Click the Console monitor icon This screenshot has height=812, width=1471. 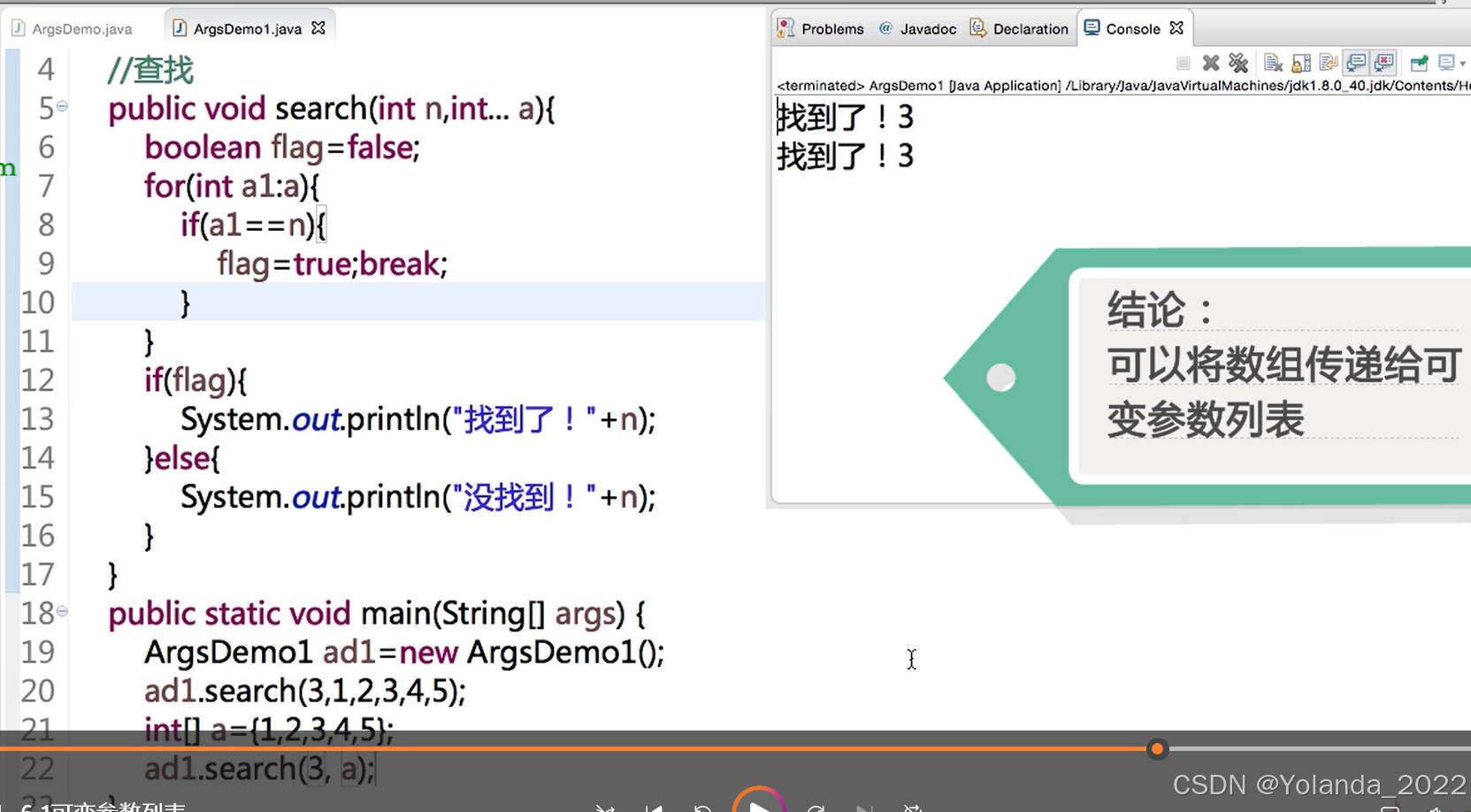click(1092, 28)
